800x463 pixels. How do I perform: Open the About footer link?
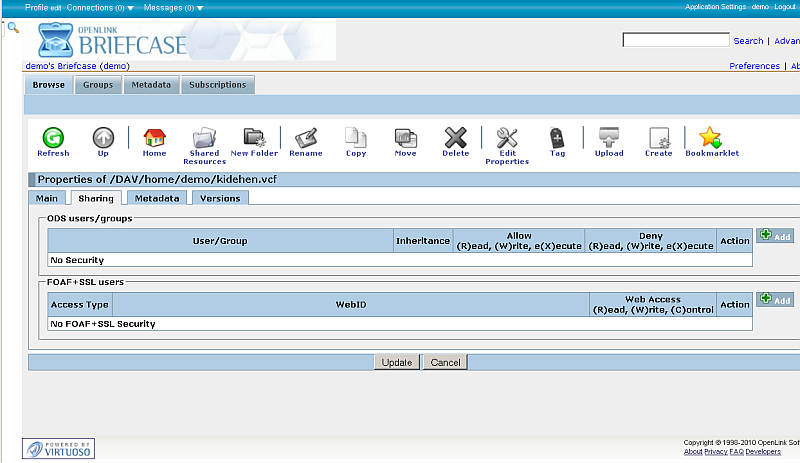(693, 452)
